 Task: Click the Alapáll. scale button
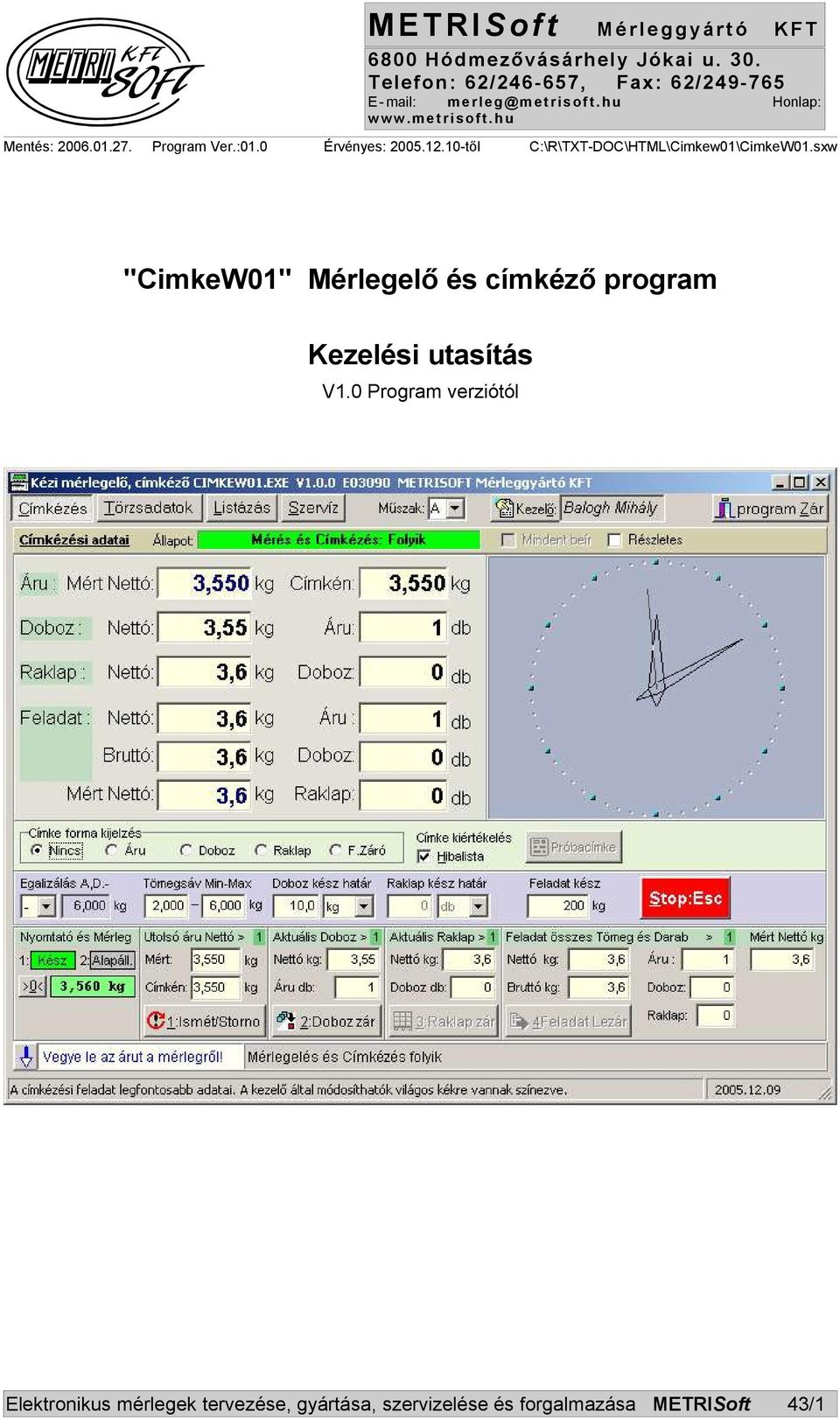coord(111,960)
